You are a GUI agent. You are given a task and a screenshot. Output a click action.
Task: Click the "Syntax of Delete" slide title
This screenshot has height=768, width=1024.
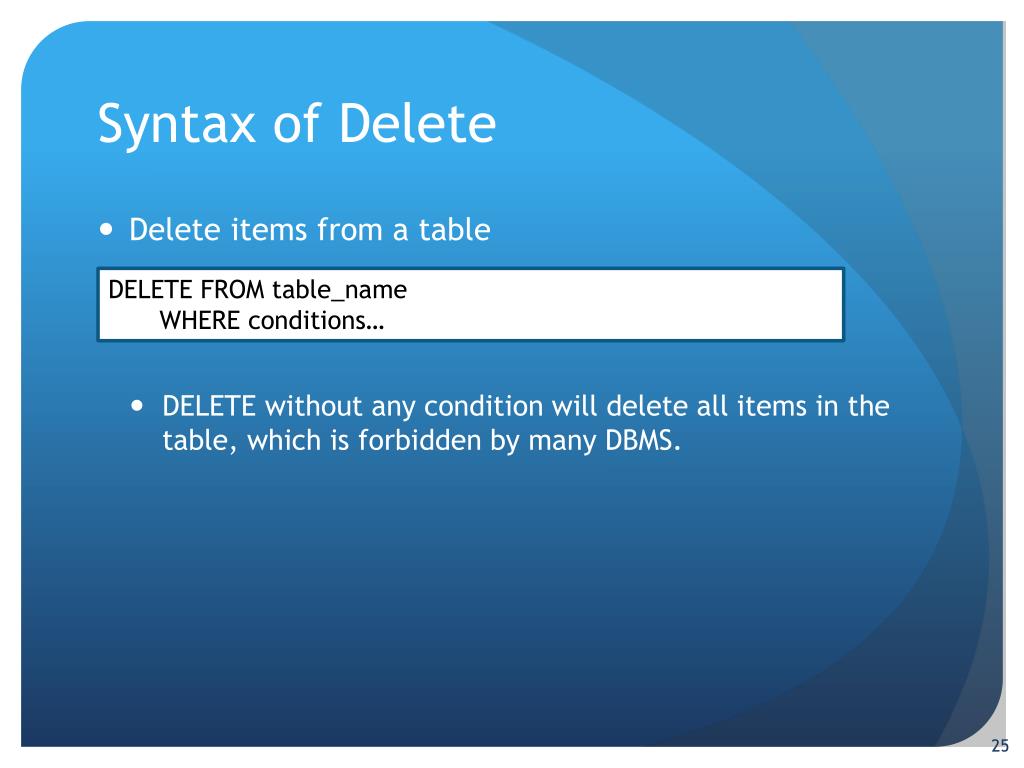(x=297, y=124)
